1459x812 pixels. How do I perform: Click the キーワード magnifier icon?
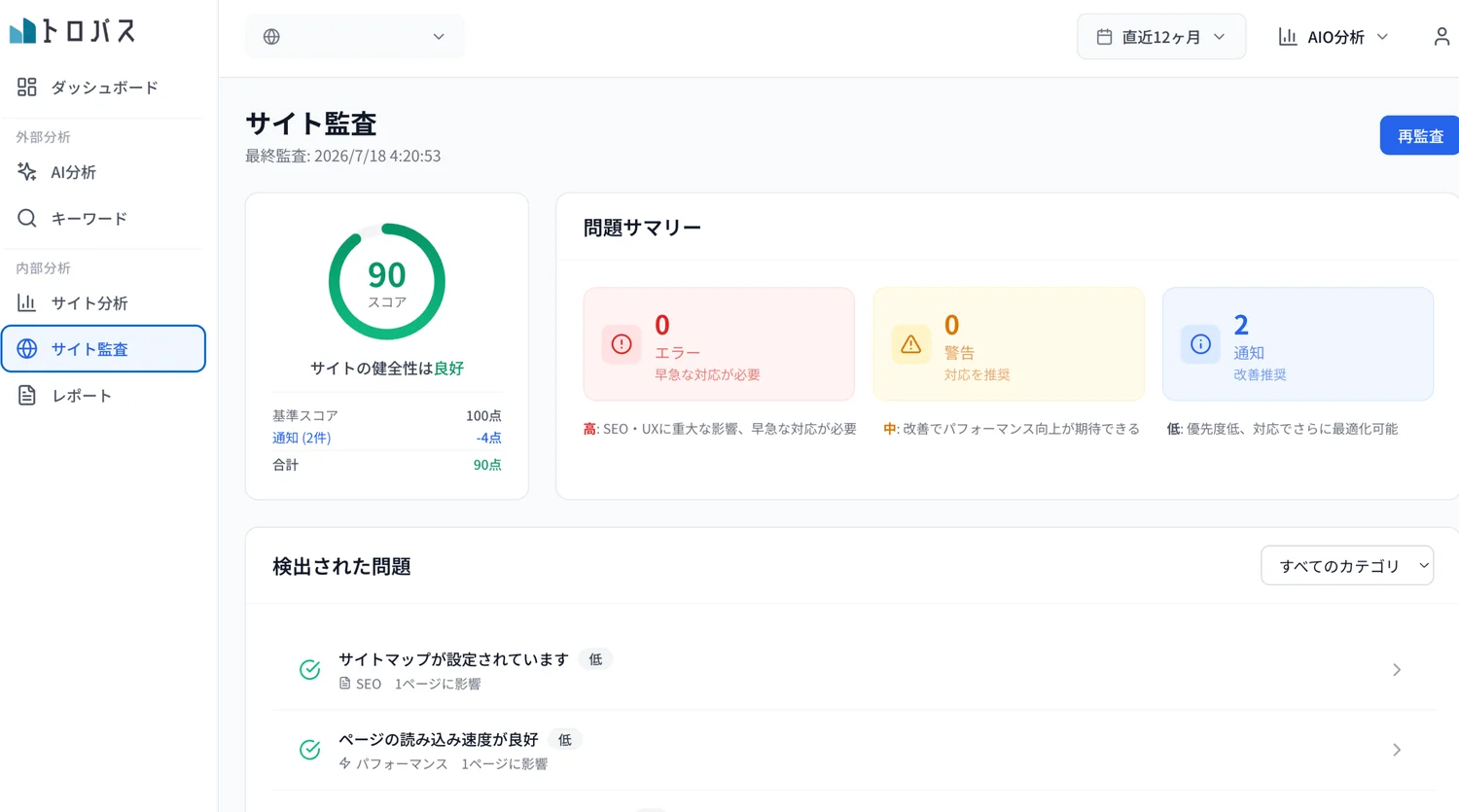coord(27,218)
